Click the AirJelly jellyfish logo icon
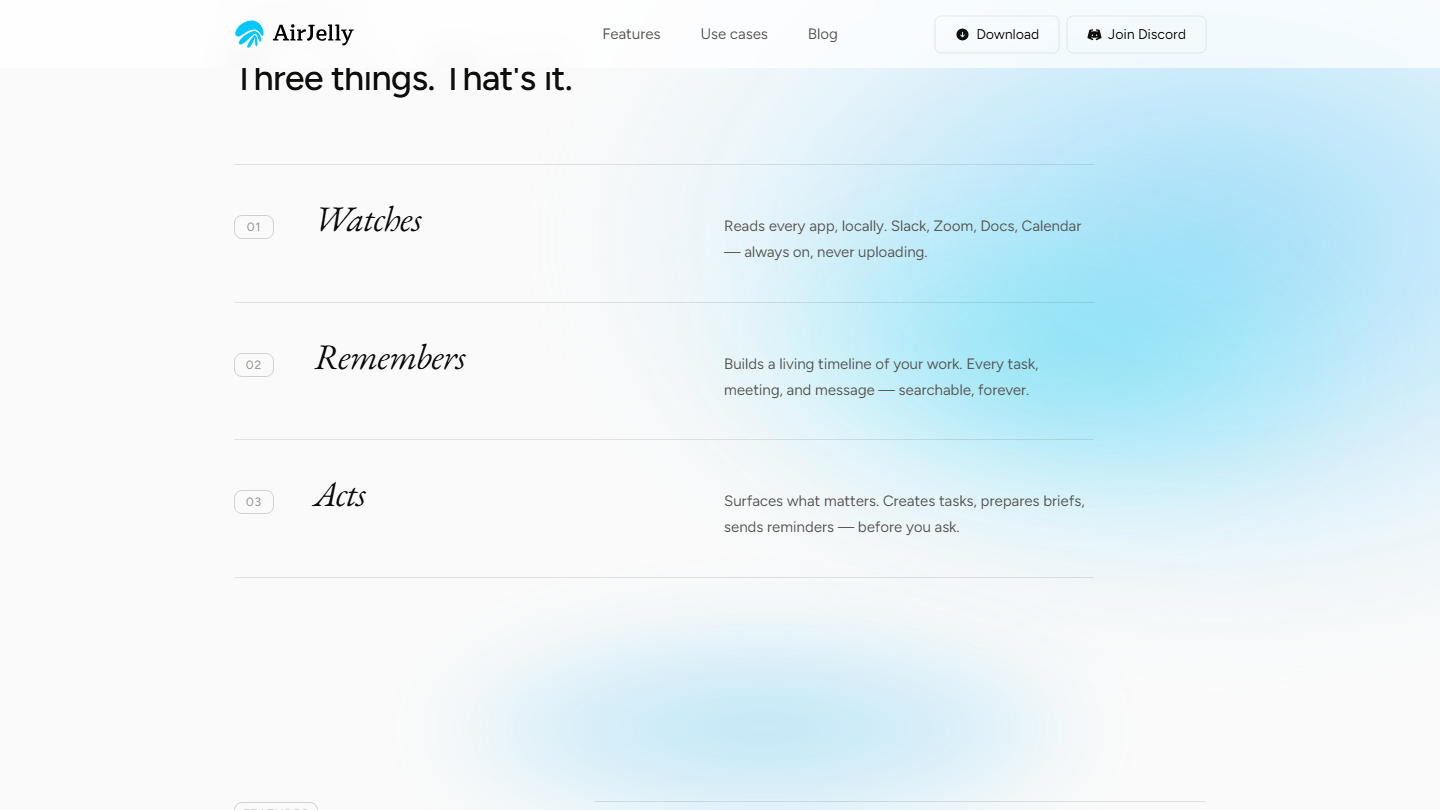Image resolution: width=1440 pixels, height=810 pixels. point(249,34)
